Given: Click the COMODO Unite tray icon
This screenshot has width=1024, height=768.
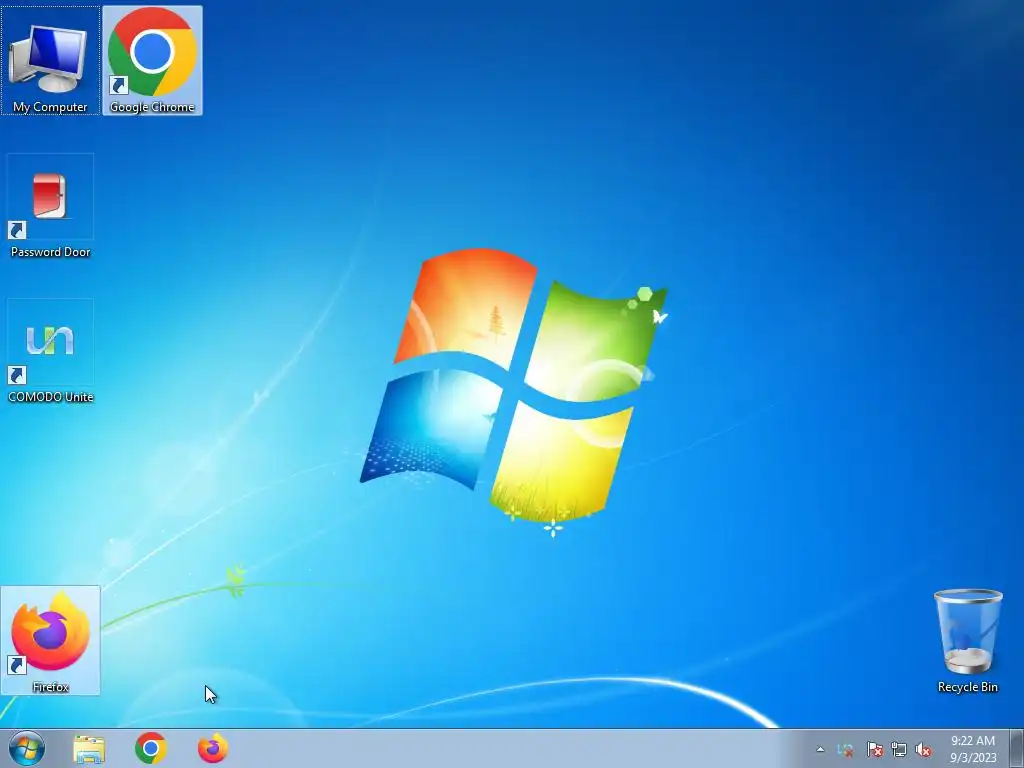Looking at the screenshot, I should tap(845, 750).
